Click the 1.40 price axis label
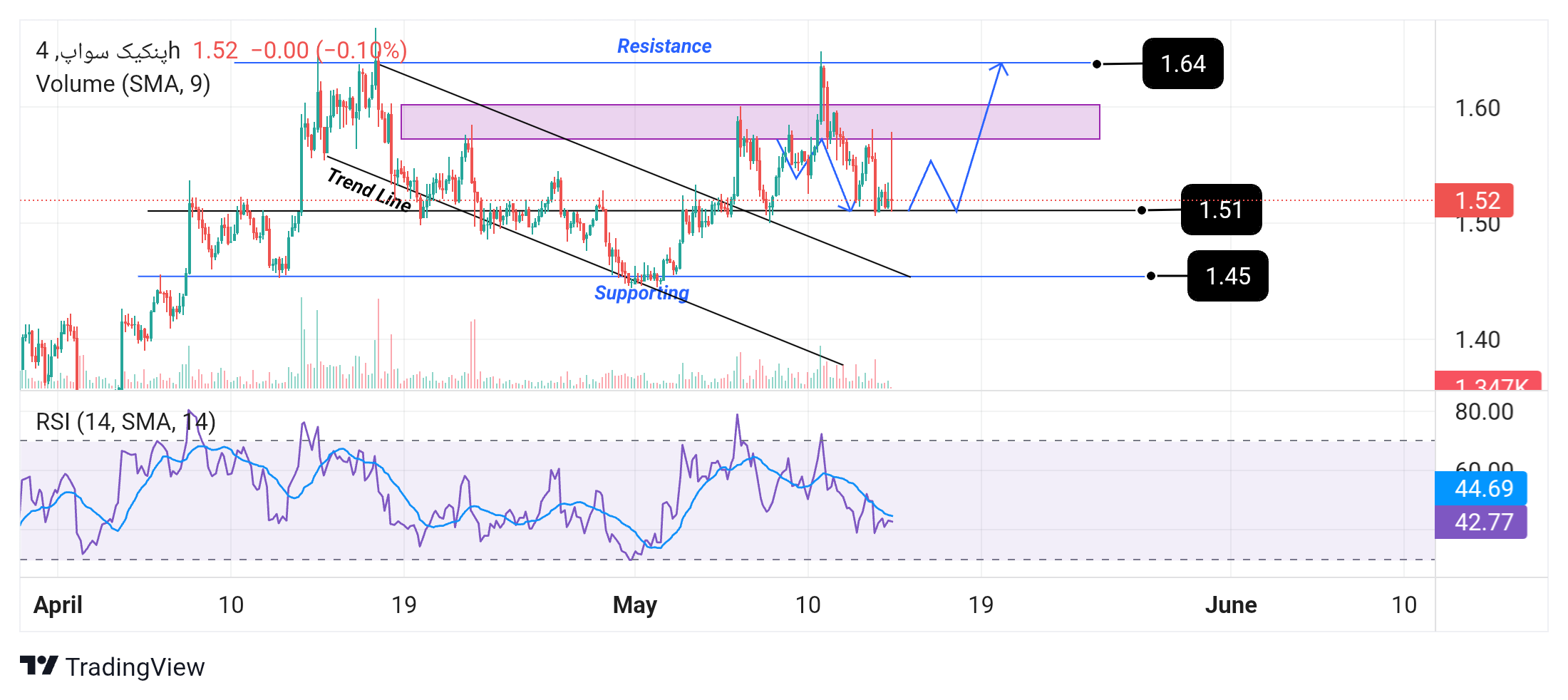1568x700 pixels. pyautogui.click(x=1477, y=340)
